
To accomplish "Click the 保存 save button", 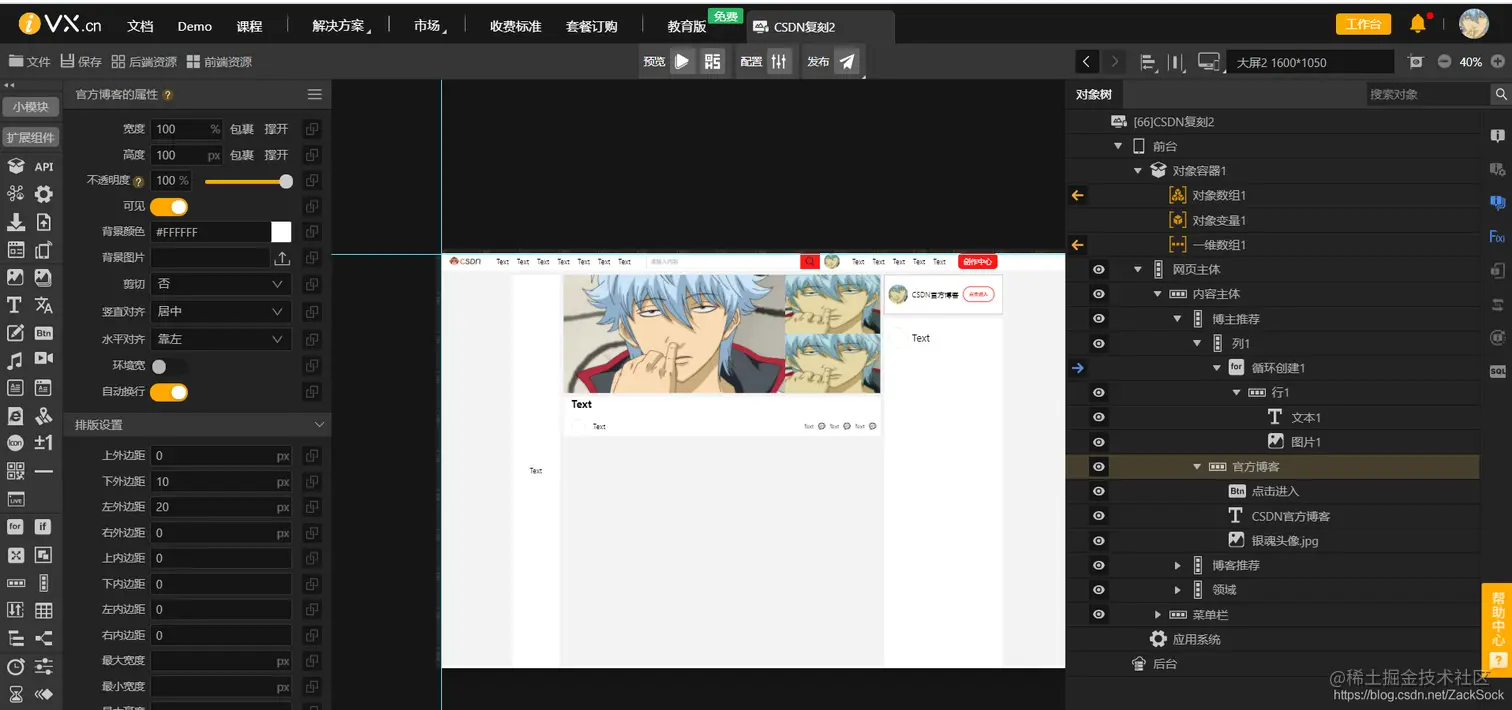I will [80, 60].
